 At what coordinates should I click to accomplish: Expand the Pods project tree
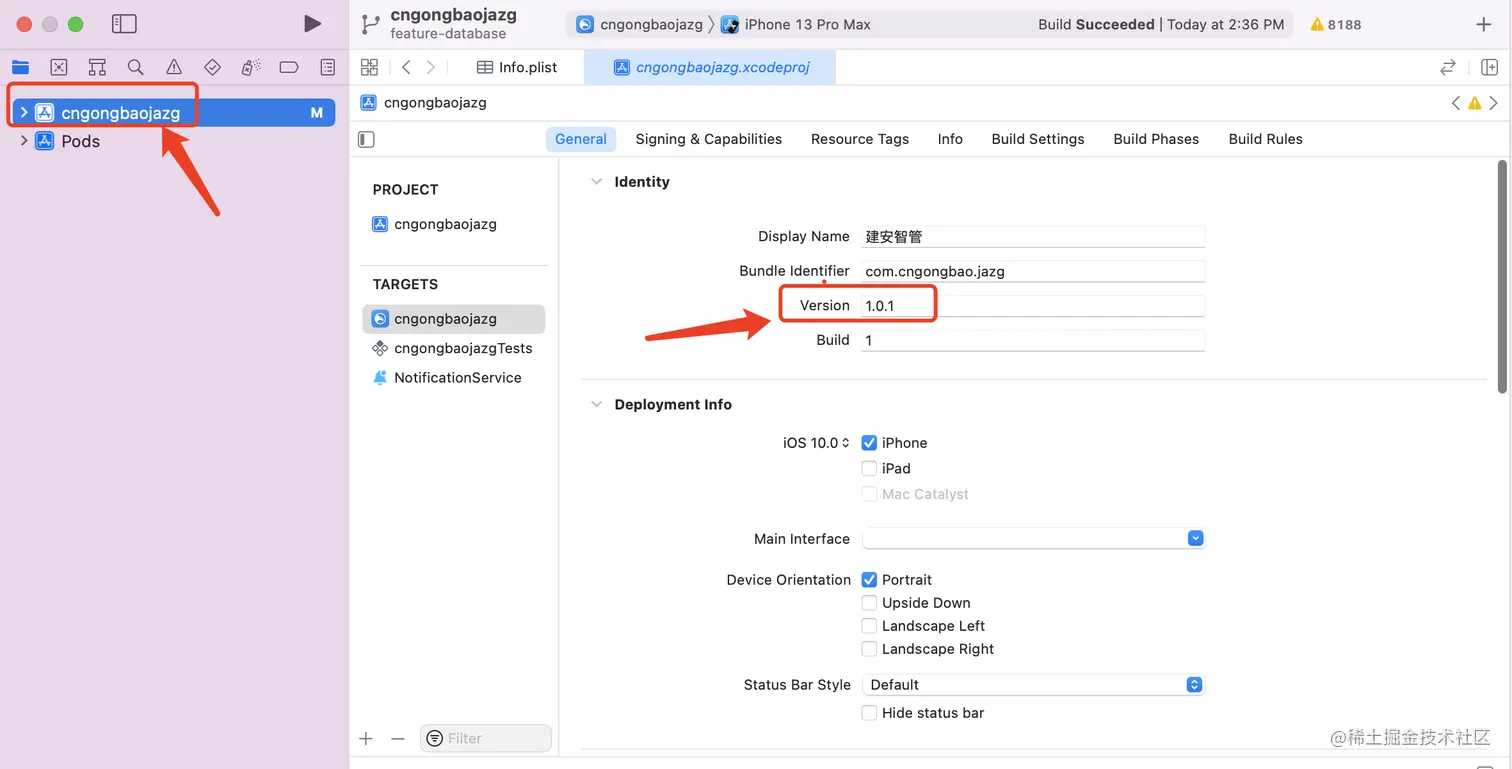tap(24, 141)
